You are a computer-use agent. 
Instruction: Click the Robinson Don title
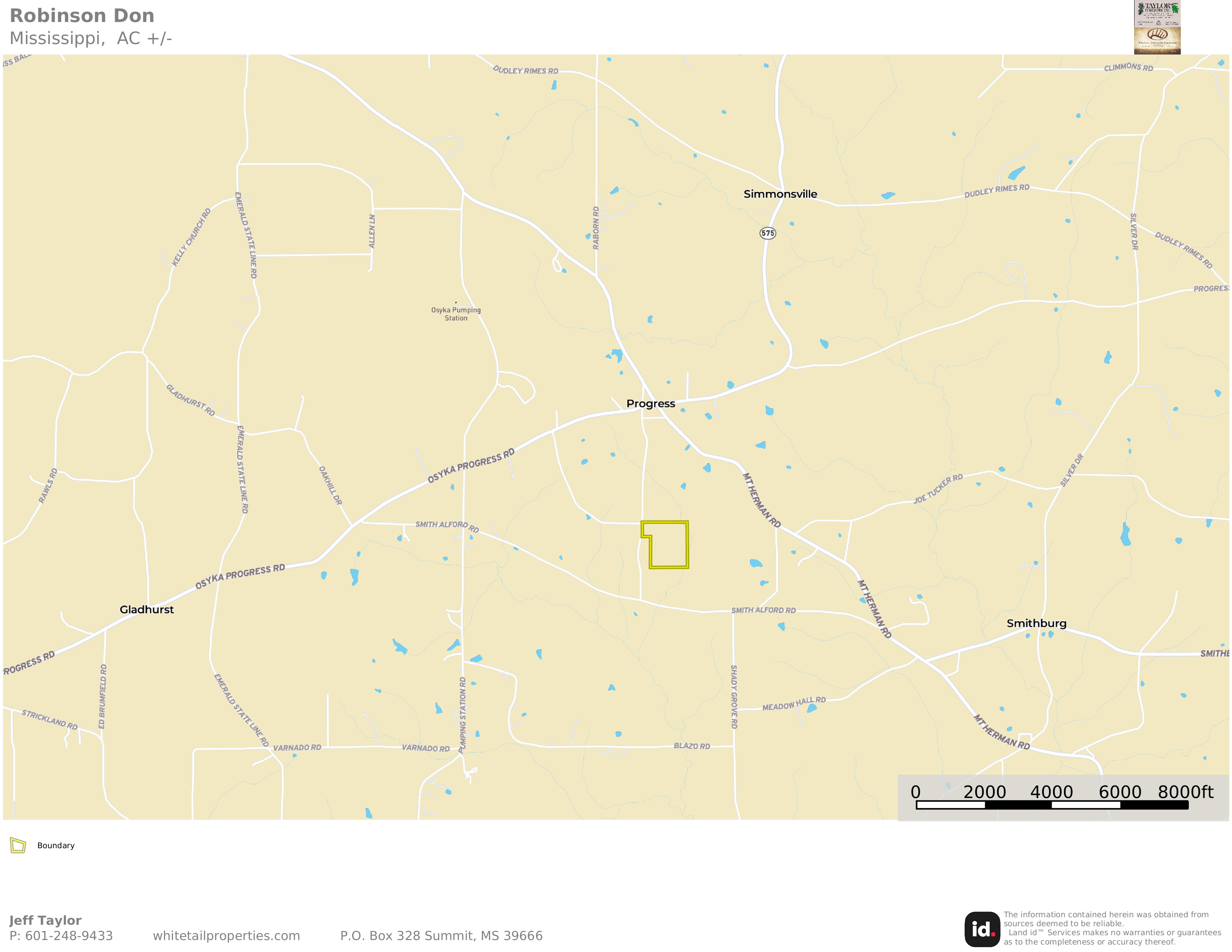82,16
